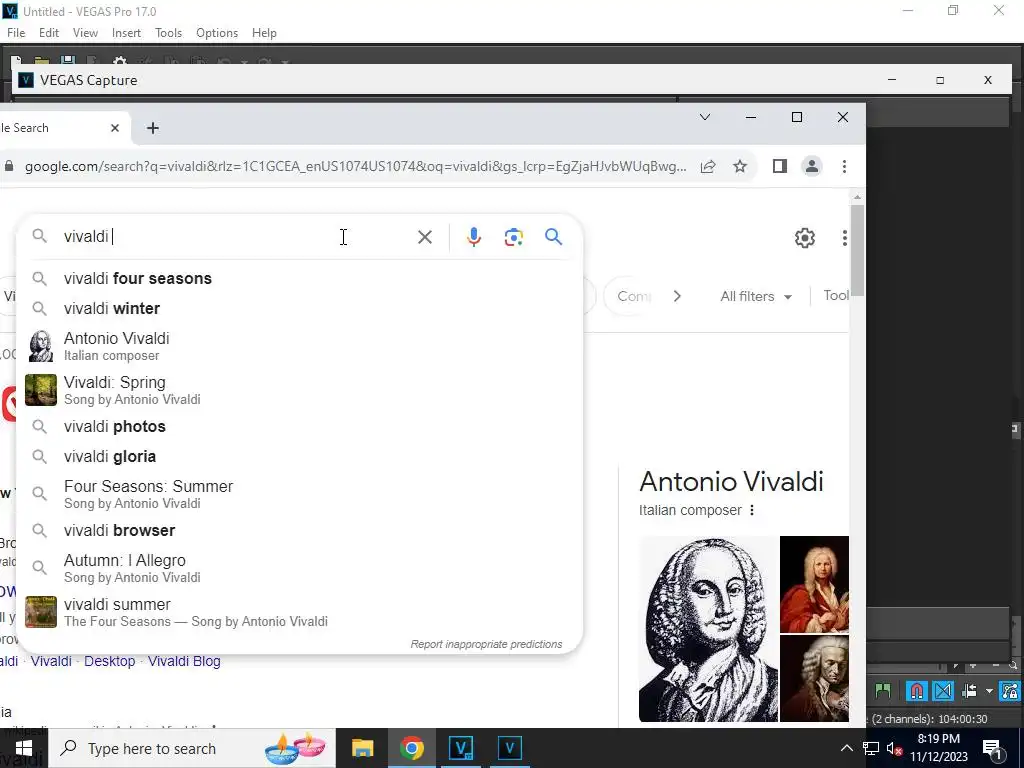Open red-robed Vivaldi painting thumbnail
The width and height of the screenshot is (1024, 768).
tap(814, 584)
